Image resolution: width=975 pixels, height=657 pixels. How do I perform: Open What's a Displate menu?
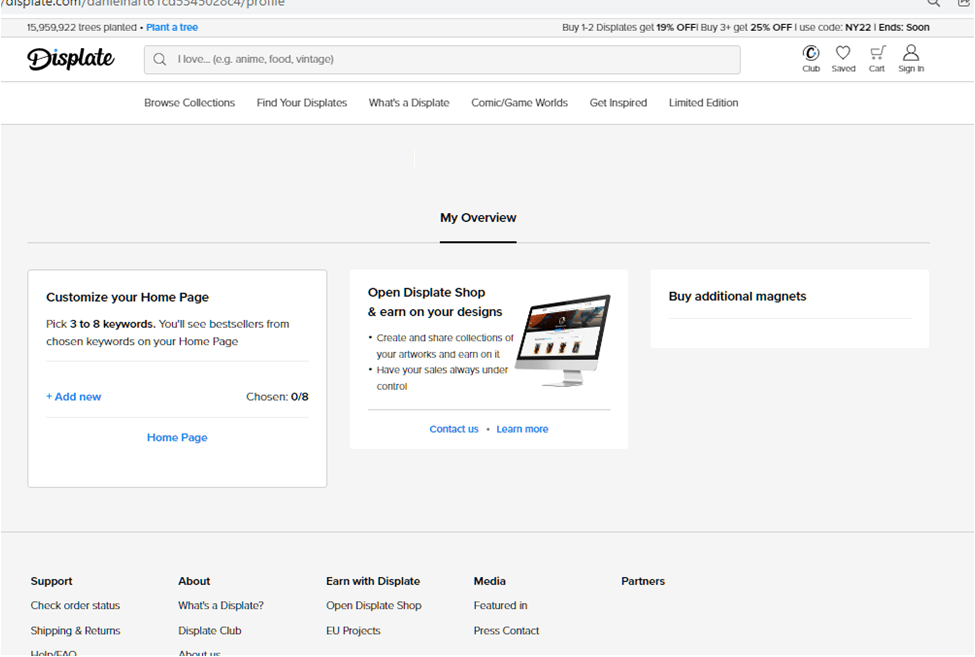[409, 103]
